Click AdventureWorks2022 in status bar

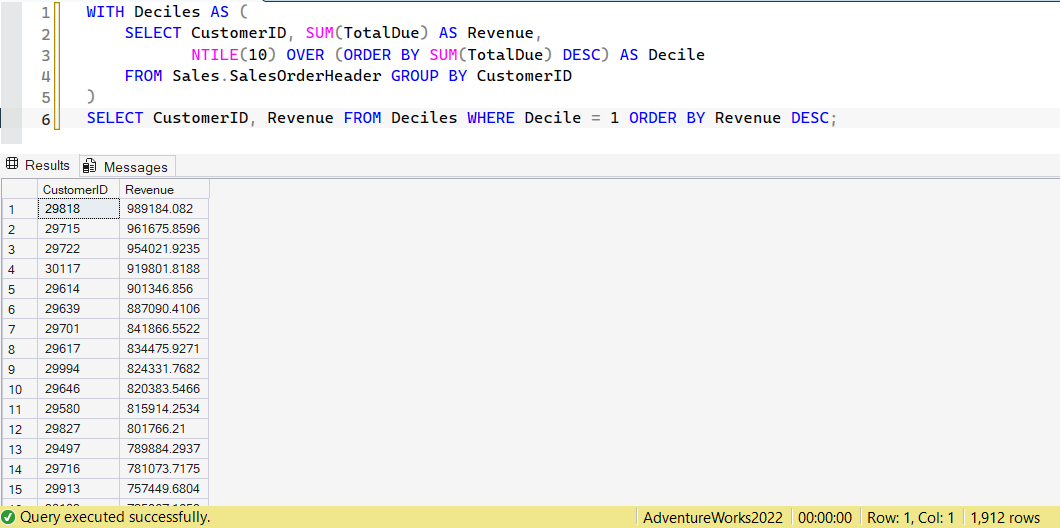[x=713, y=519]
